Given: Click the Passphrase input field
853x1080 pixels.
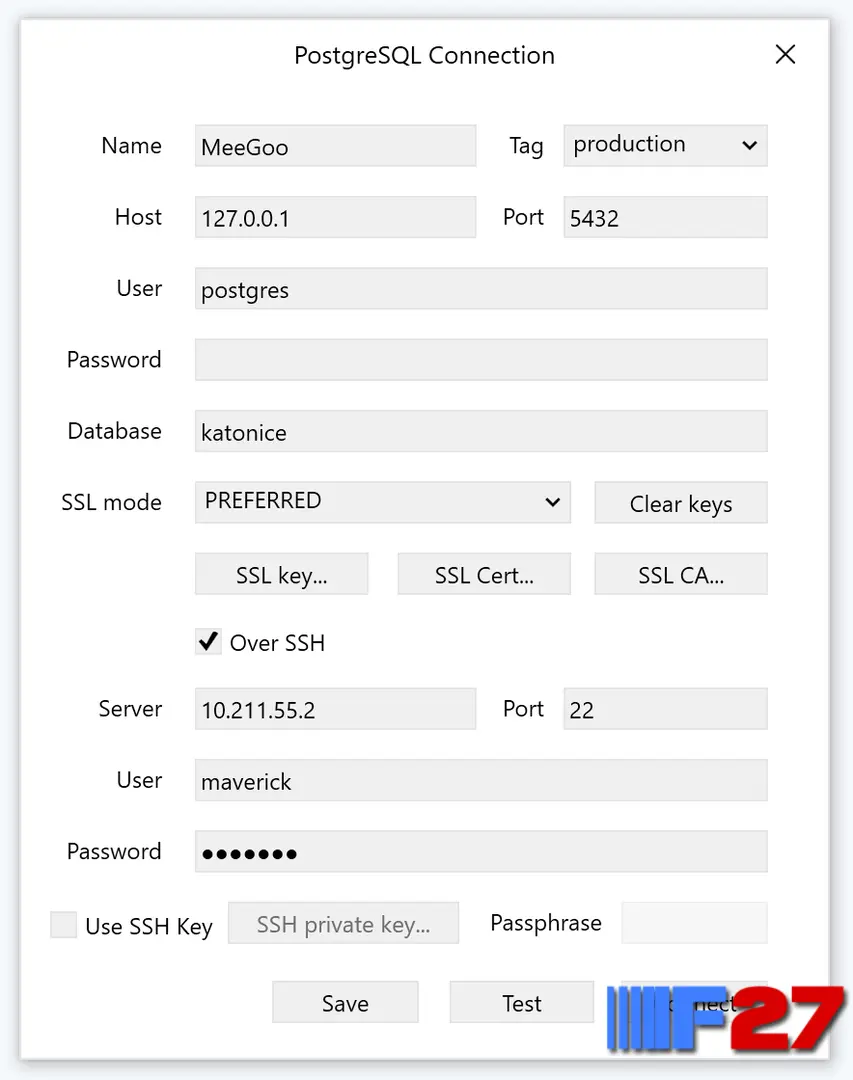Looking at the screenshot, I should click(x=694, y=923).
